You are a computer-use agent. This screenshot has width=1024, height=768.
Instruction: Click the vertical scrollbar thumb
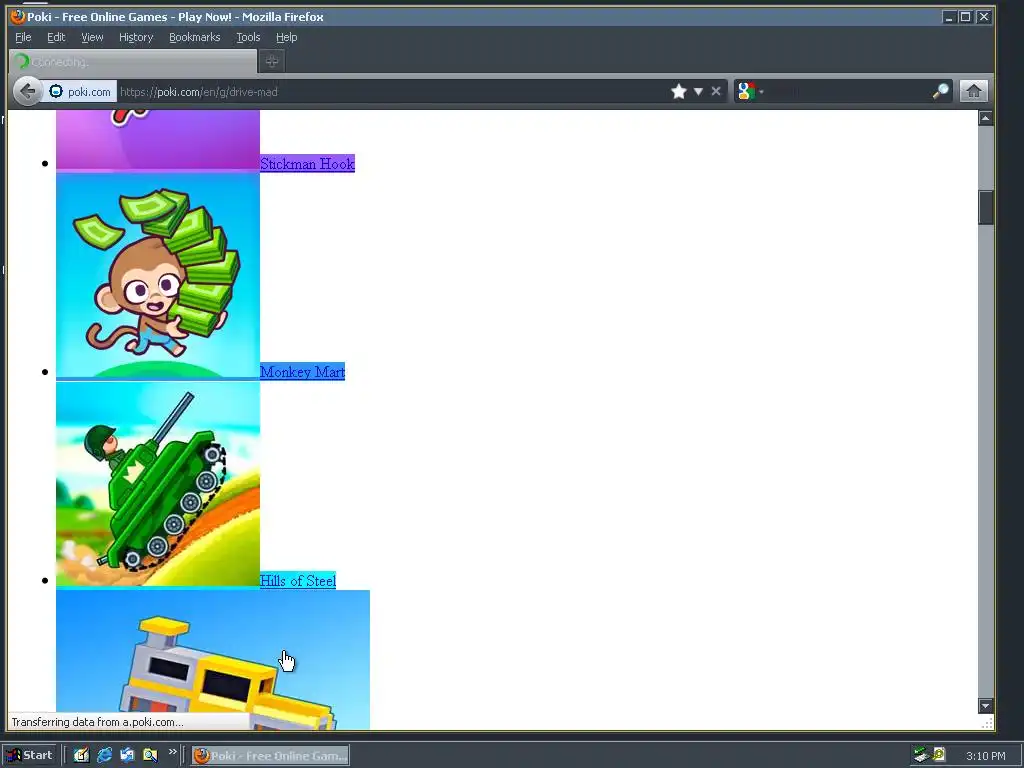pyautogui.click(x=985, y=208)
